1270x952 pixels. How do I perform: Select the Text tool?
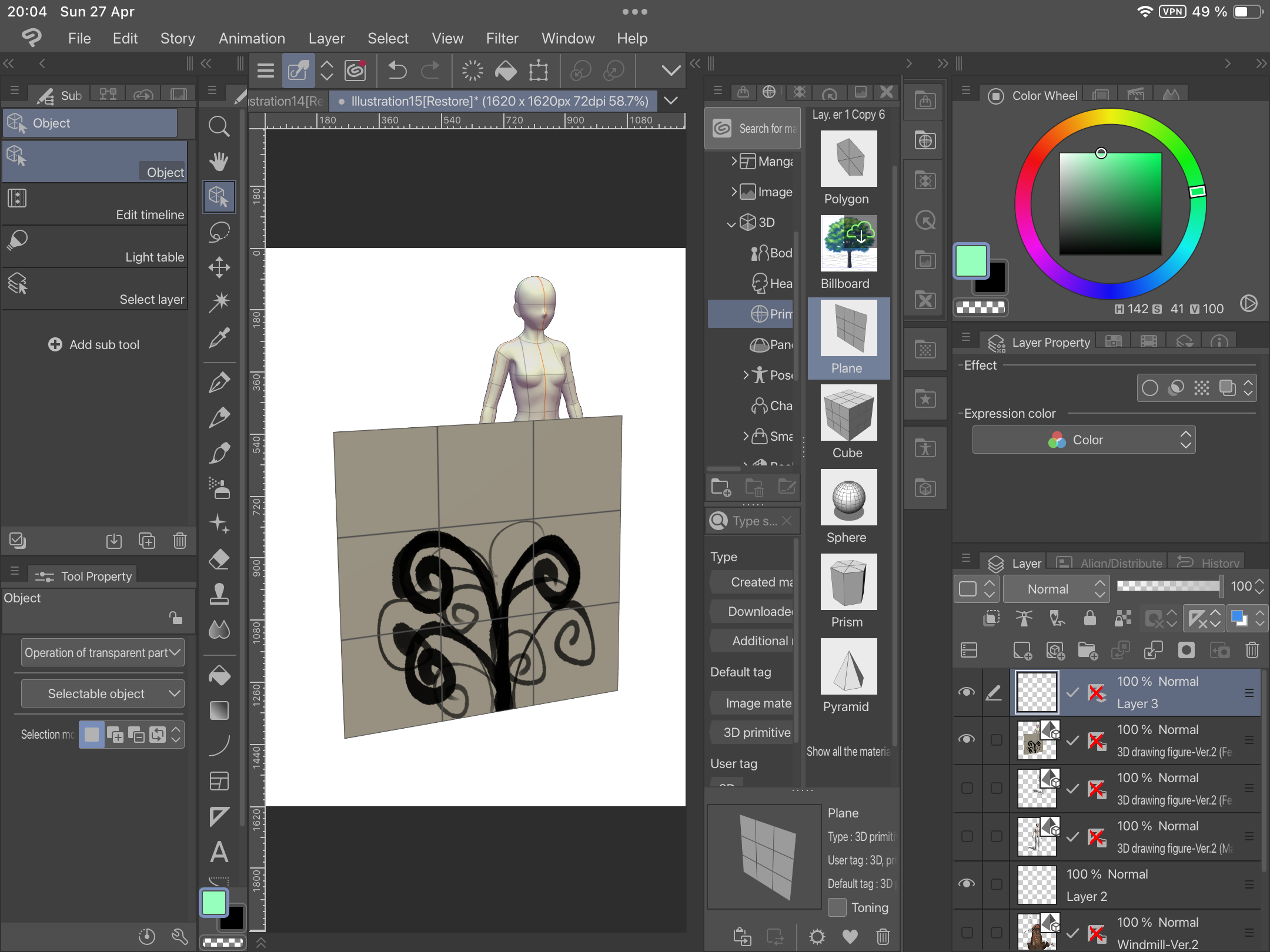click(219, 852)
